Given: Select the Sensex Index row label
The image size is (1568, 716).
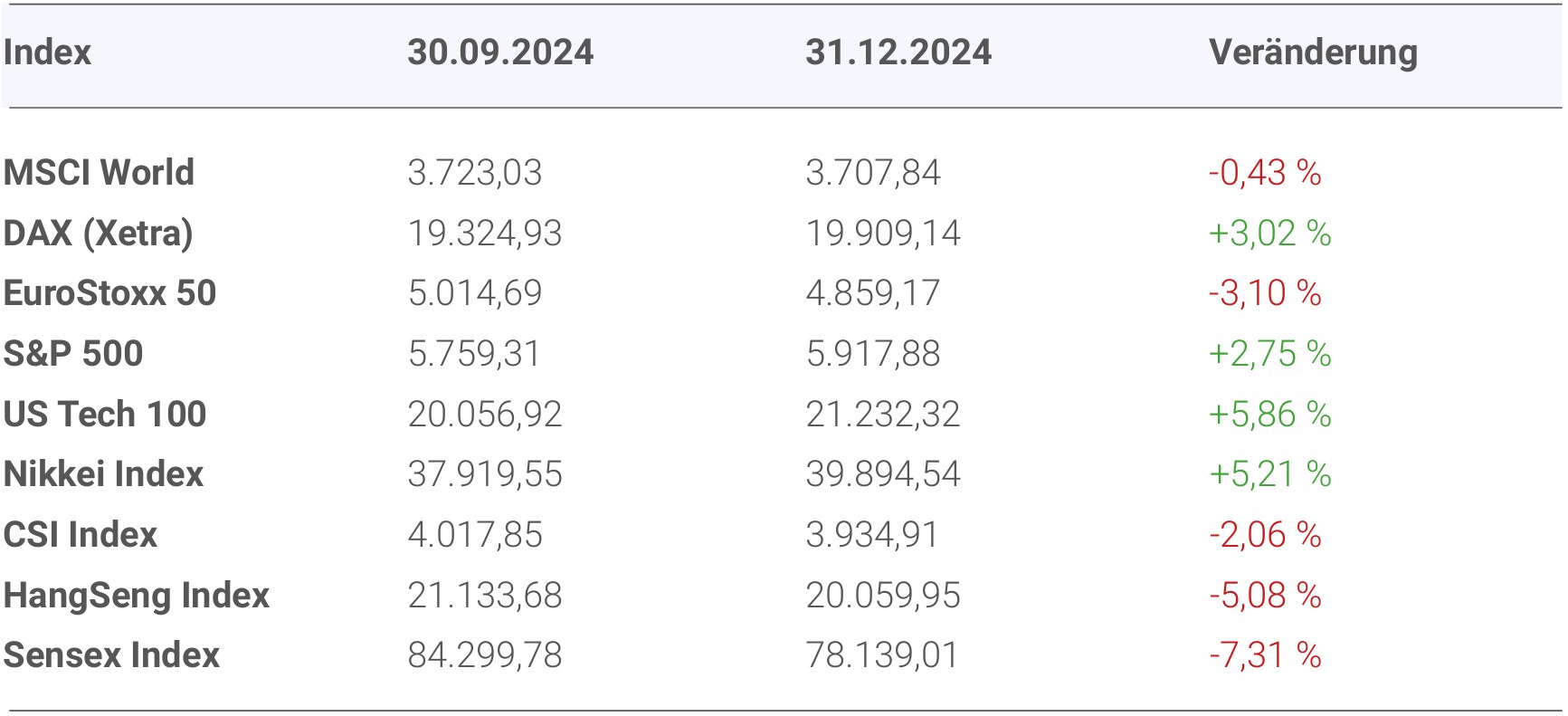Looking at the screenshot, I should 112,655.
